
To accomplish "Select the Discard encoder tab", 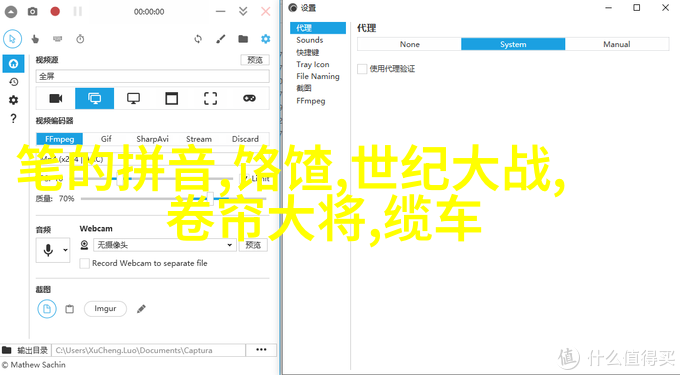I will pos(245,139).
